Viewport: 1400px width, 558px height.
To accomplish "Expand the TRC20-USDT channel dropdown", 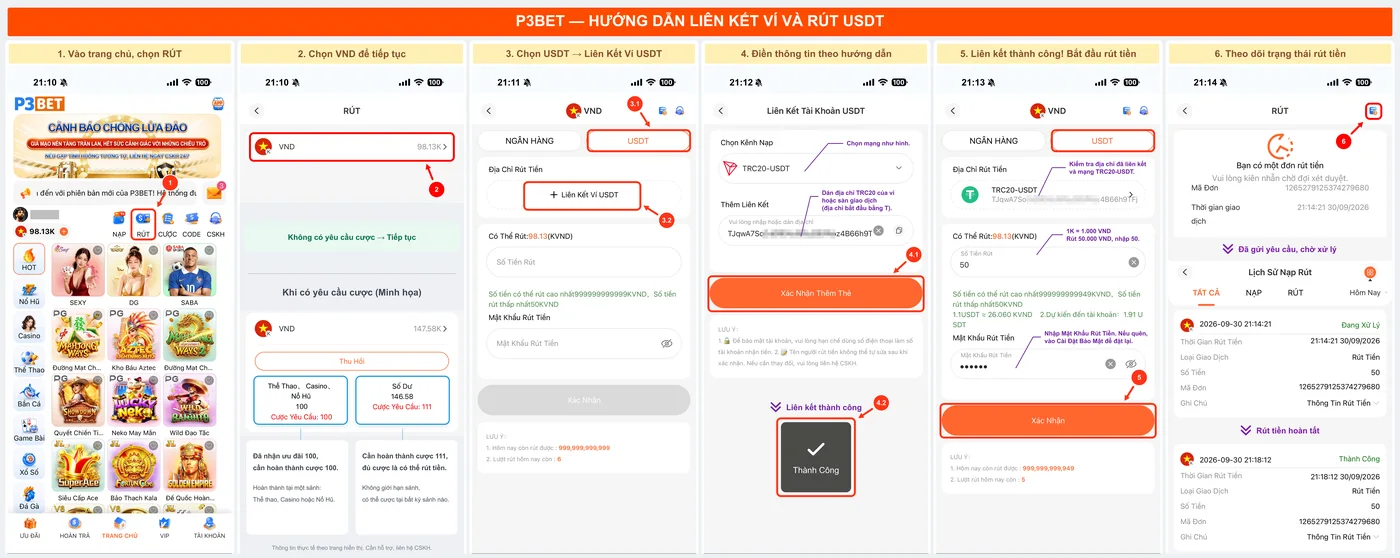I will [x=815, y=168].
